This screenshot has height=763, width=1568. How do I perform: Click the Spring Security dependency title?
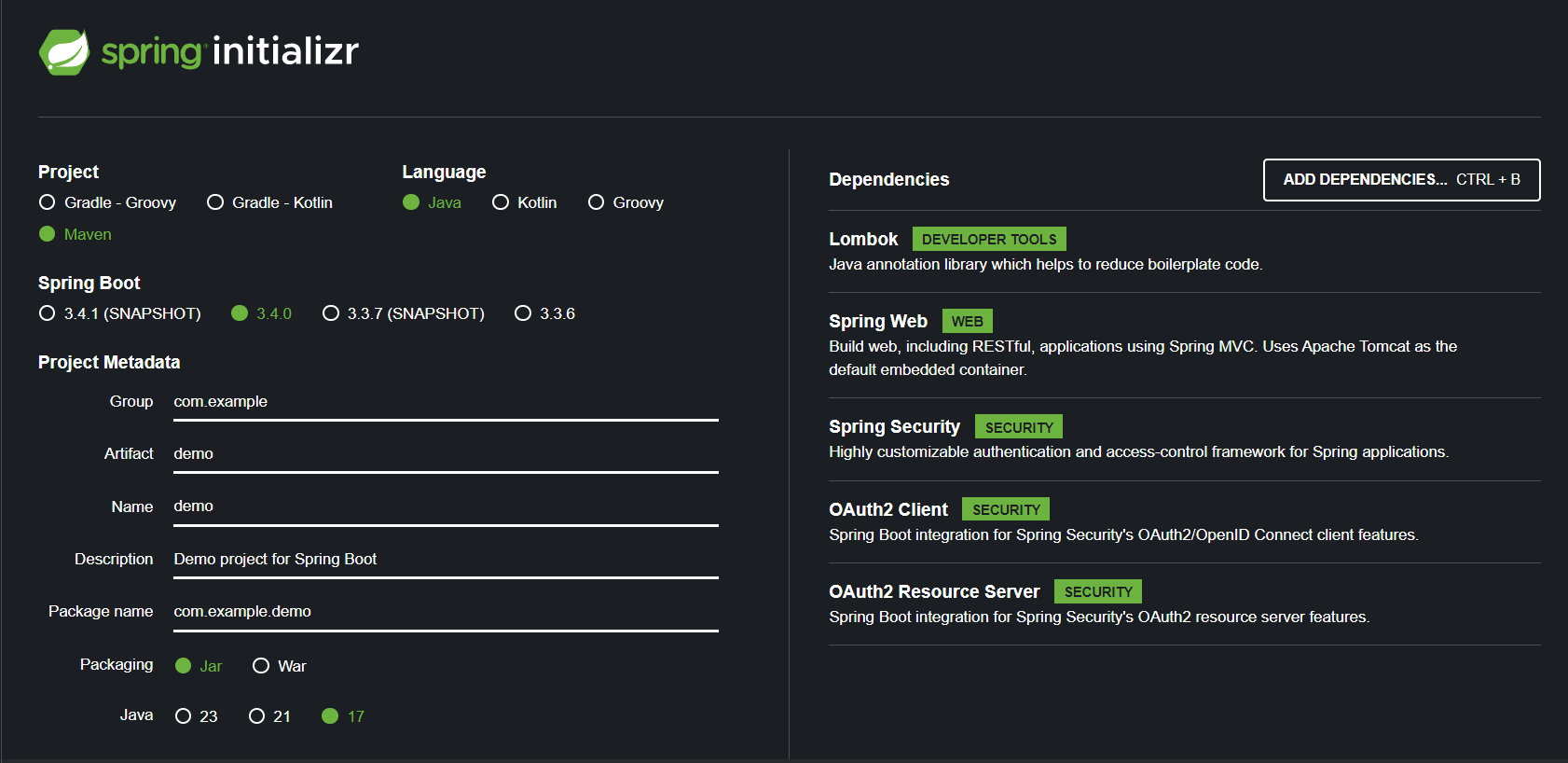(894, 426)
